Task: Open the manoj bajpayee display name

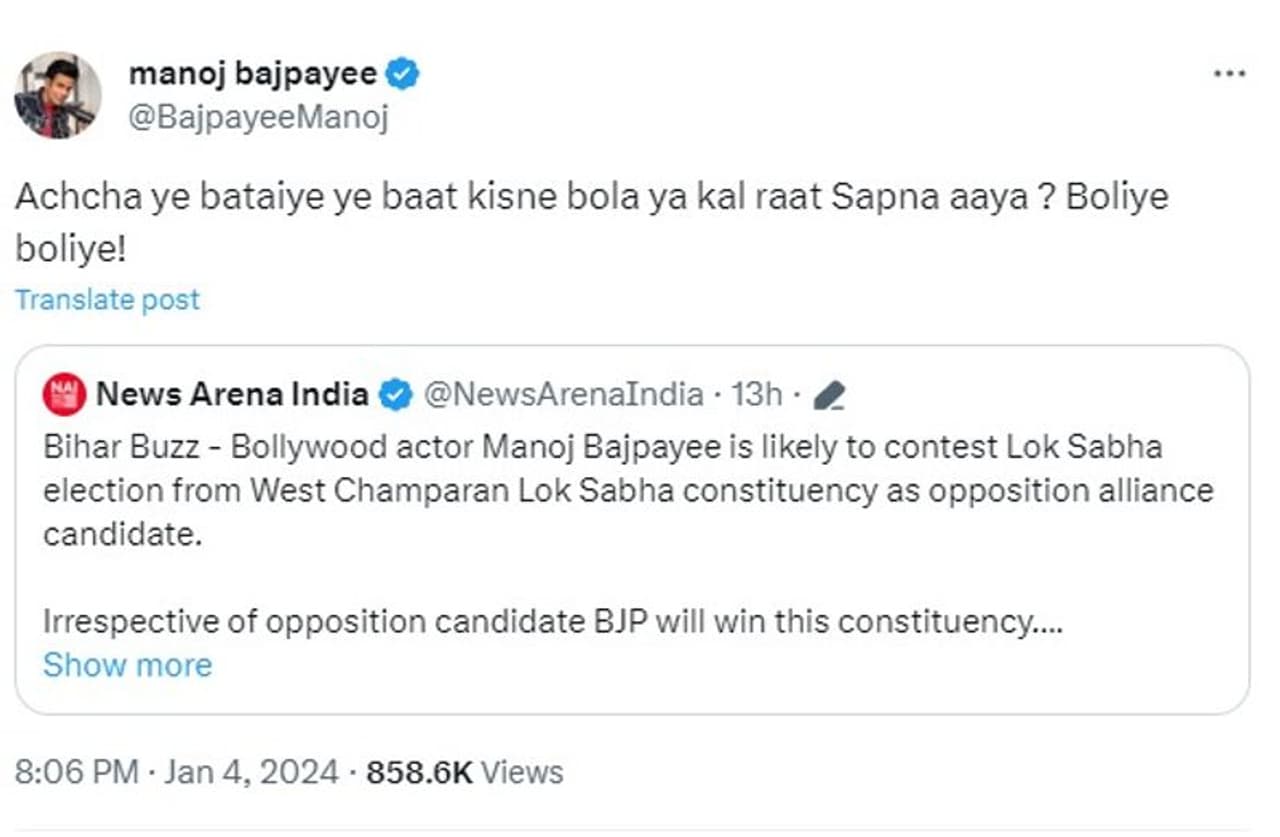Action: [252, 74]
